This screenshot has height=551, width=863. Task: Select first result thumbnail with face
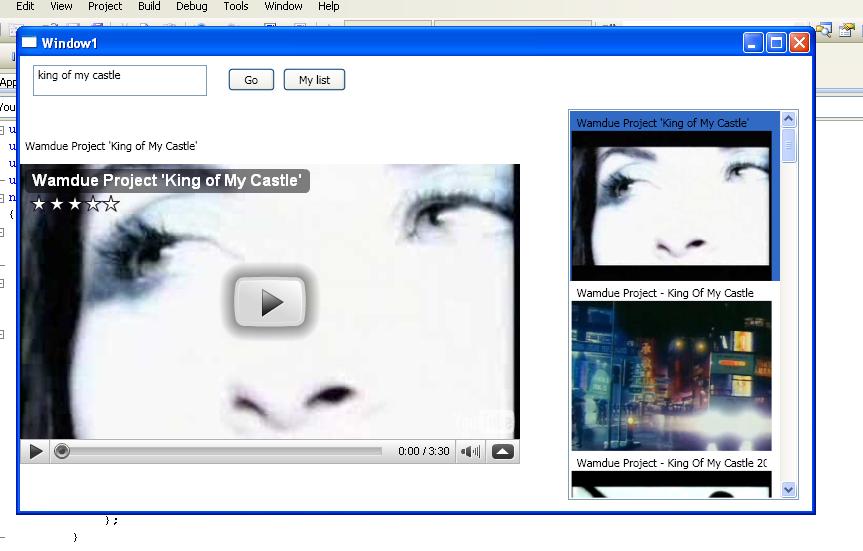coord(671,206)
